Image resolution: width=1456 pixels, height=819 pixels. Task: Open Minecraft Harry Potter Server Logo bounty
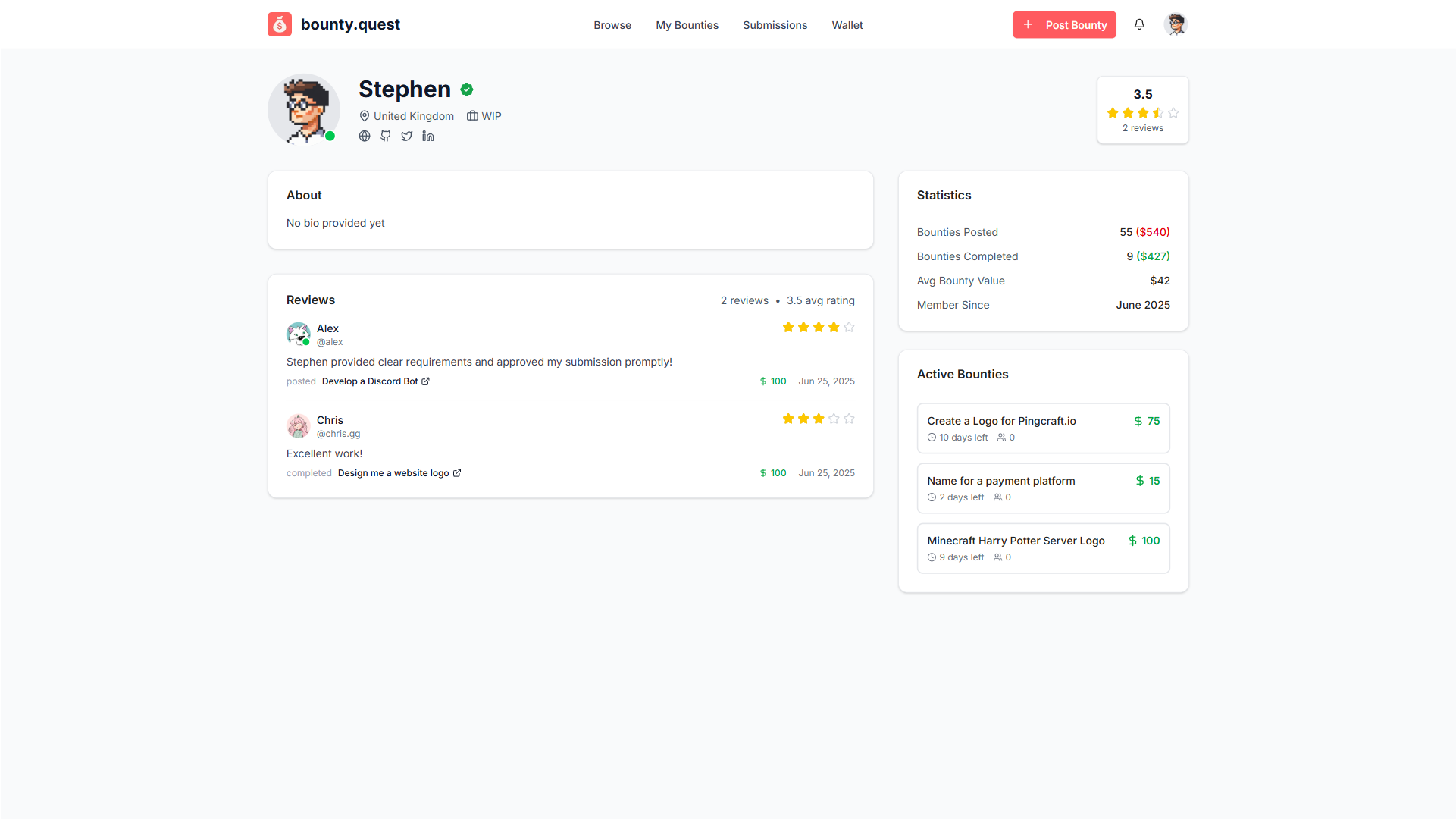tap(1016, 541)
